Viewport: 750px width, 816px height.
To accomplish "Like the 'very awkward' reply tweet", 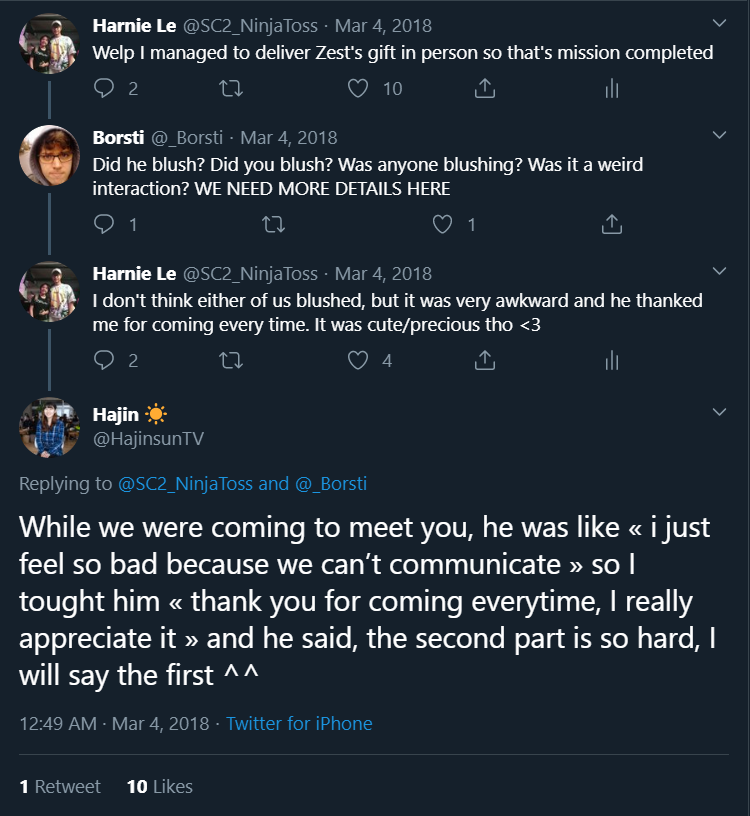I will pyautogui.click(x=358, y=360).
